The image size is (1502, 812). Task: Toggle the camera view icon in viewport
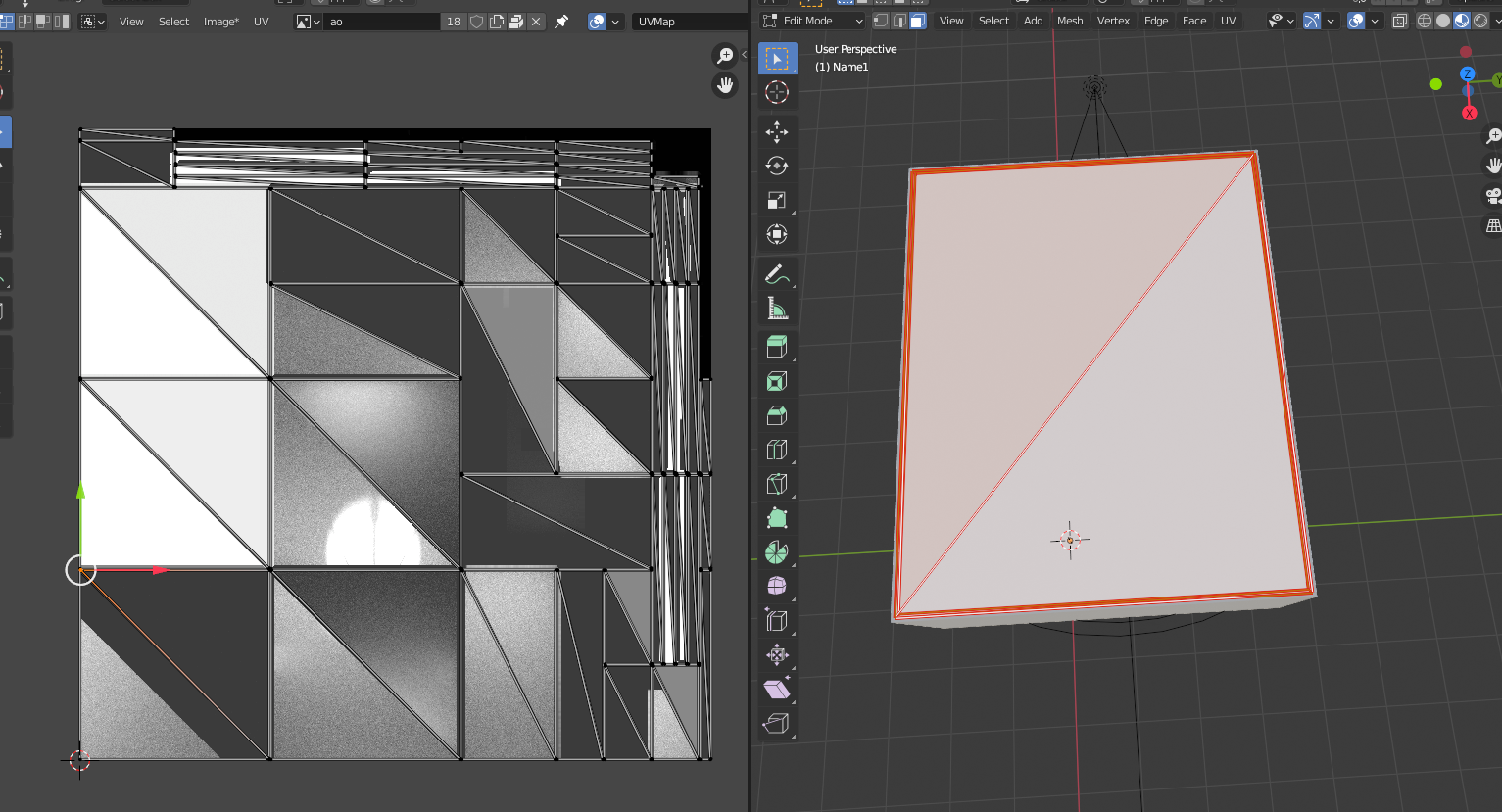point(1493,196)
